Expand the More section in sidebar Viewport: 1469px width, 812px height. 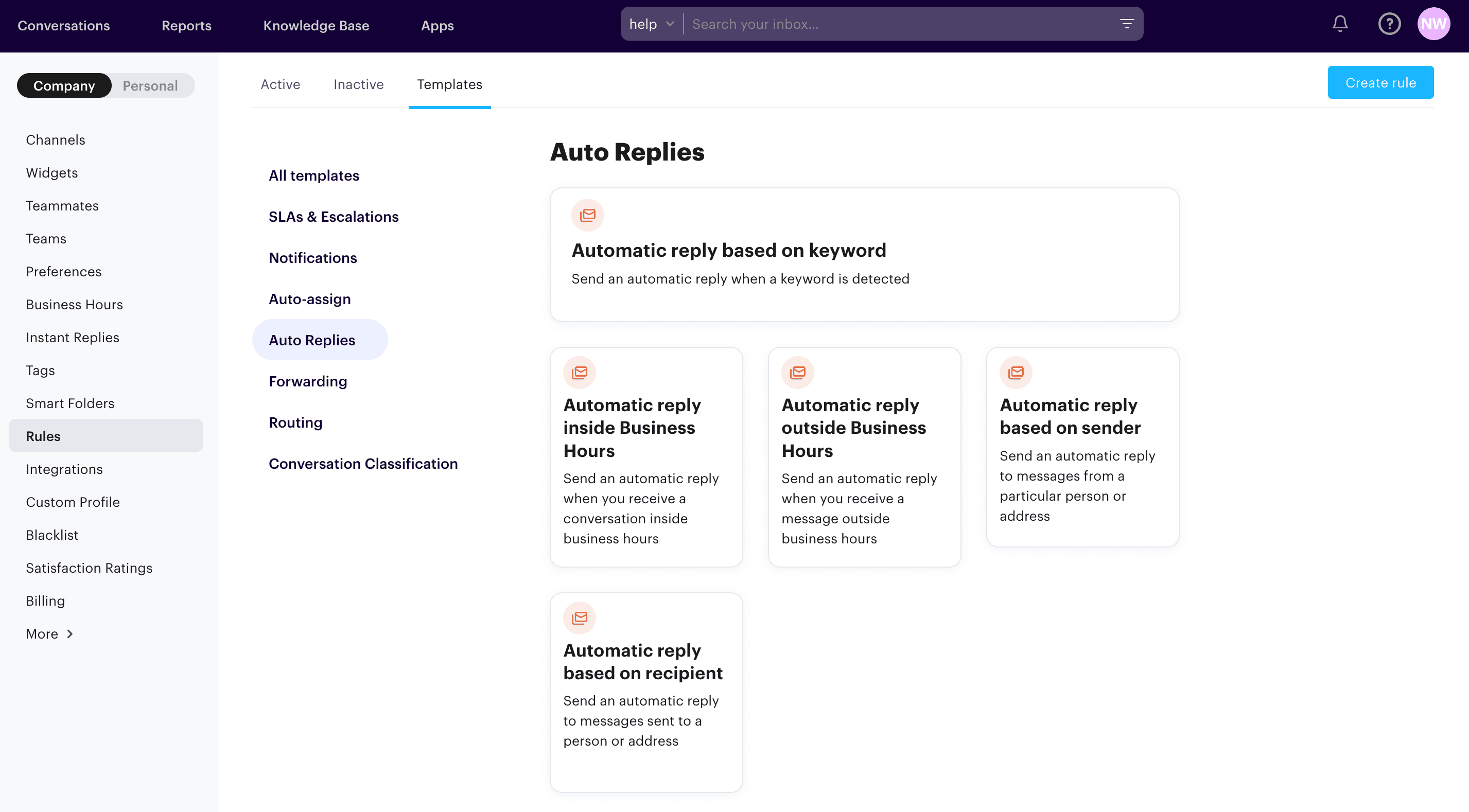[49, 633]
